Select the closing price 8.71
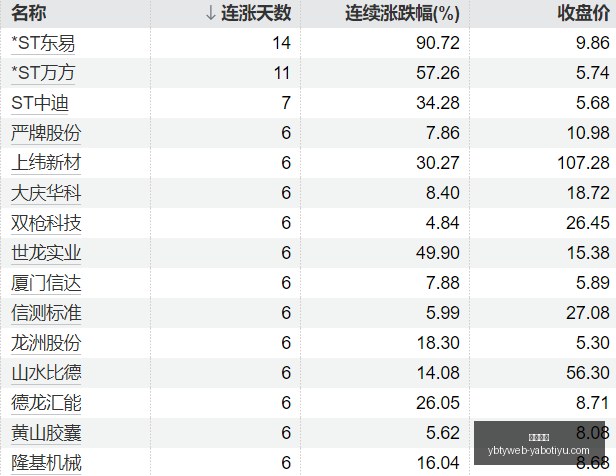 click(x=593, y=403)
